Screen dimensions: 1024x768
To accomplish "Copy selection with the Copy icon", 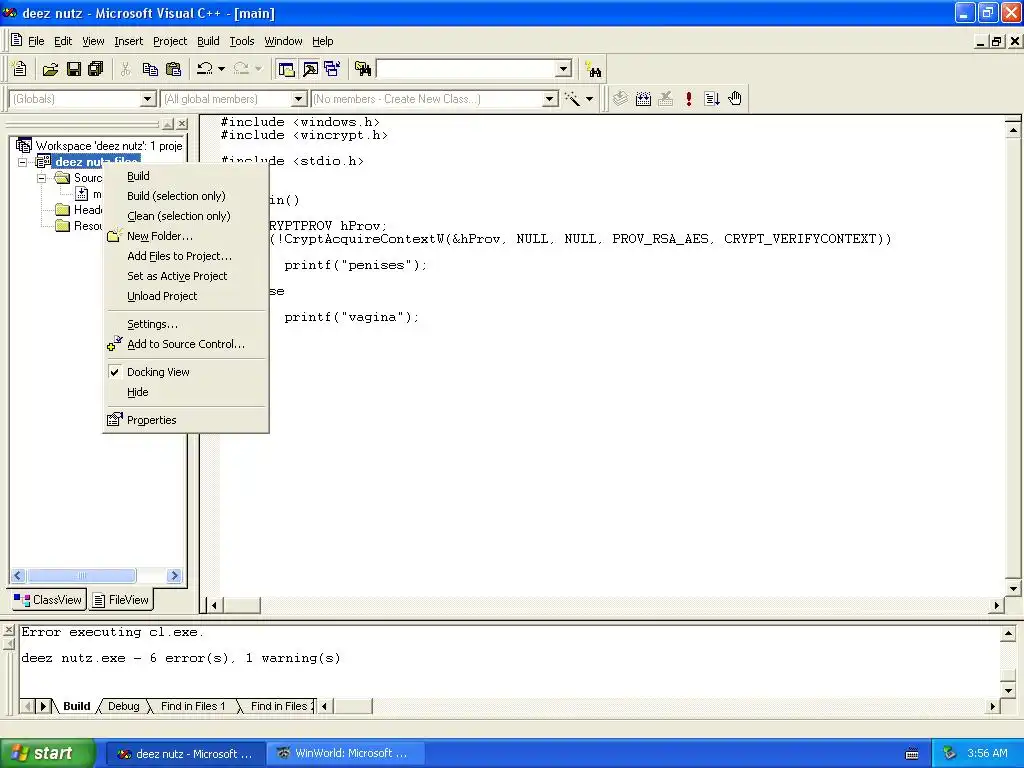I will [x=150, y=69].
